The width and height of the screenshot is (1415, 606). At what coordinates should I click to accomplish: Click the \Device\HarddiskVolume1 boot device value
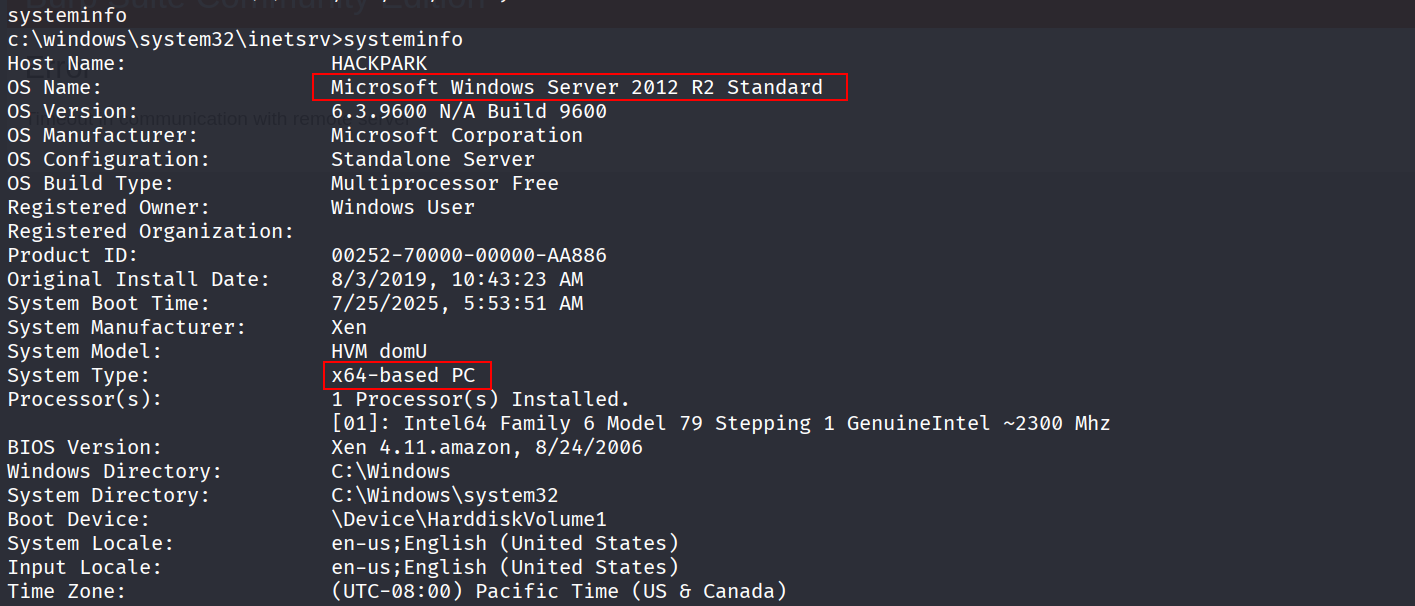[x=468, y=519]
